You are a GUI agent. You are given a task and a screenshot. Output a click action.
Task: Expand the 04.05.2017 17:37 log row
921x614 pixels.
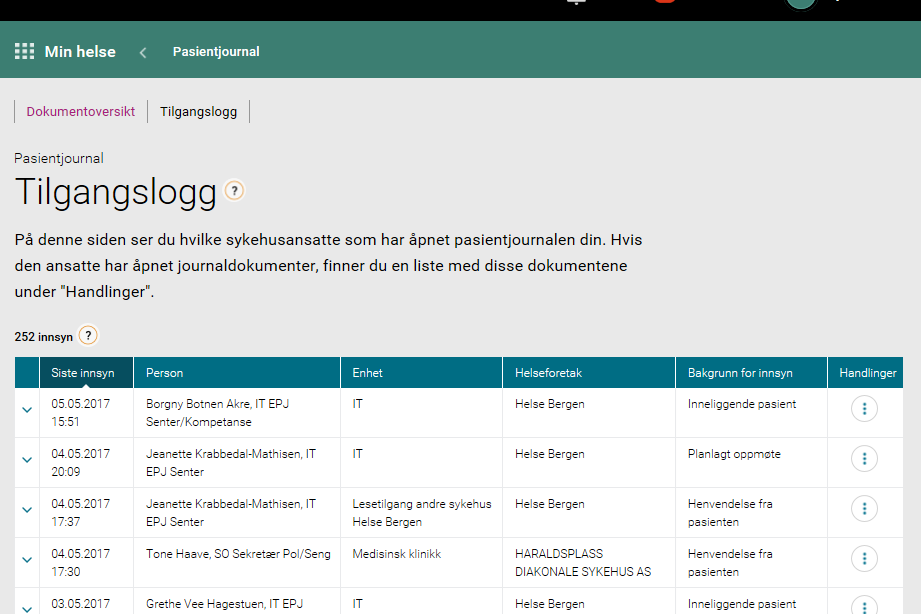coord(27,510)
